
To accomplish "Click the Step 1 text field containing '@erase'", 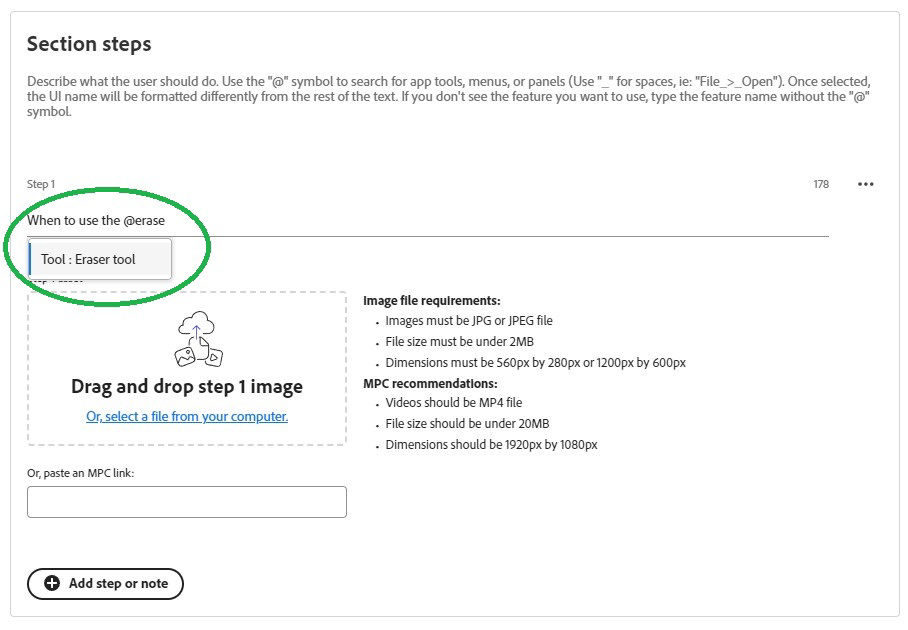I will tap(427, 221).
